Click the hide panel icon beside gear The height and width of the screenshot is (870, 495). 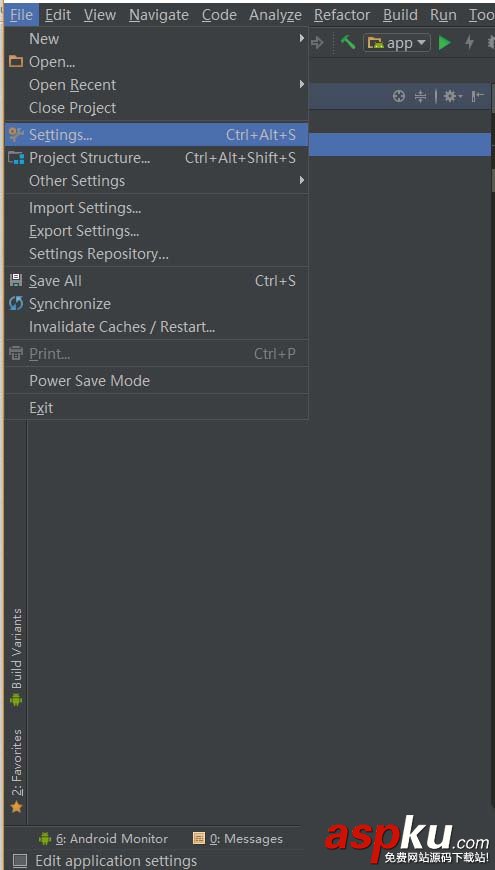tap(477, 97)
